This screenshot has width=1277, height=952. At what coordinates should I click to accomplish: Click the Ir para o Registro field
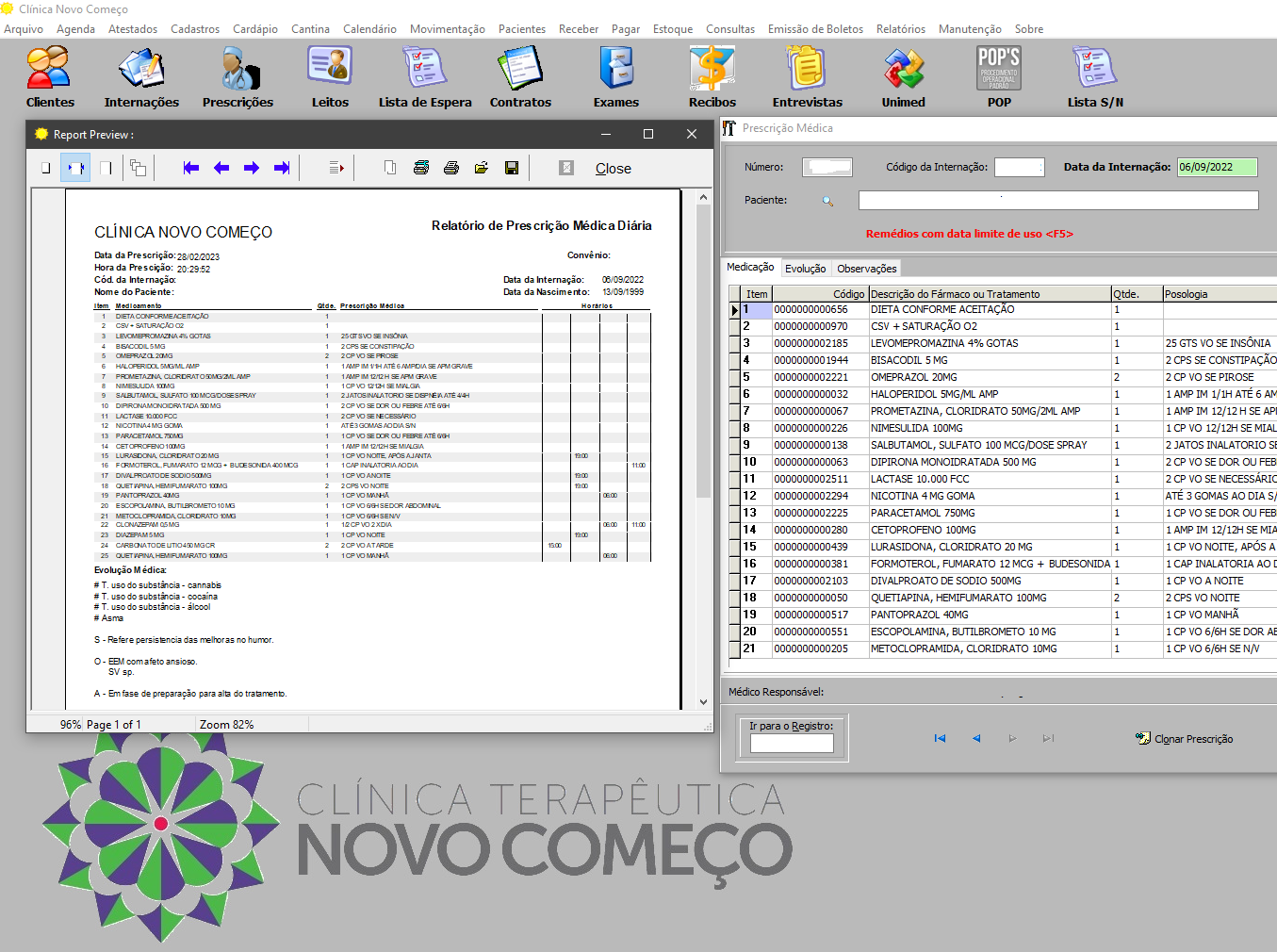(x=792, y=743)
